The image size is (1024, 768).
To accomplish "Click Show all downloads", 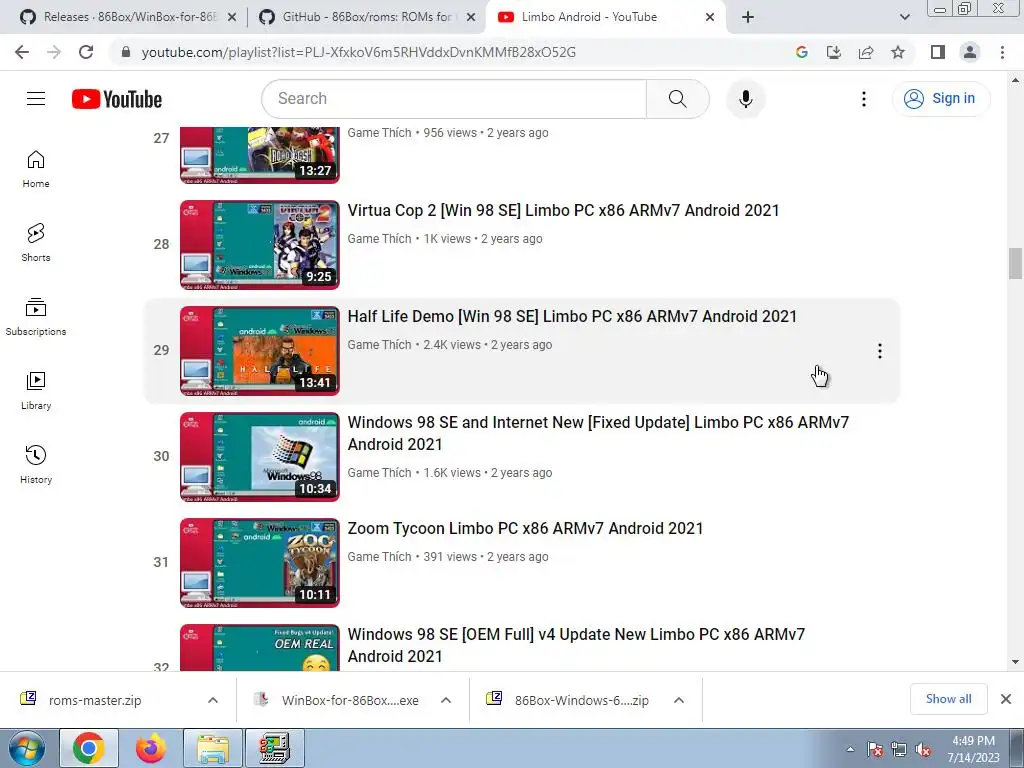I will tap(948, 699).
